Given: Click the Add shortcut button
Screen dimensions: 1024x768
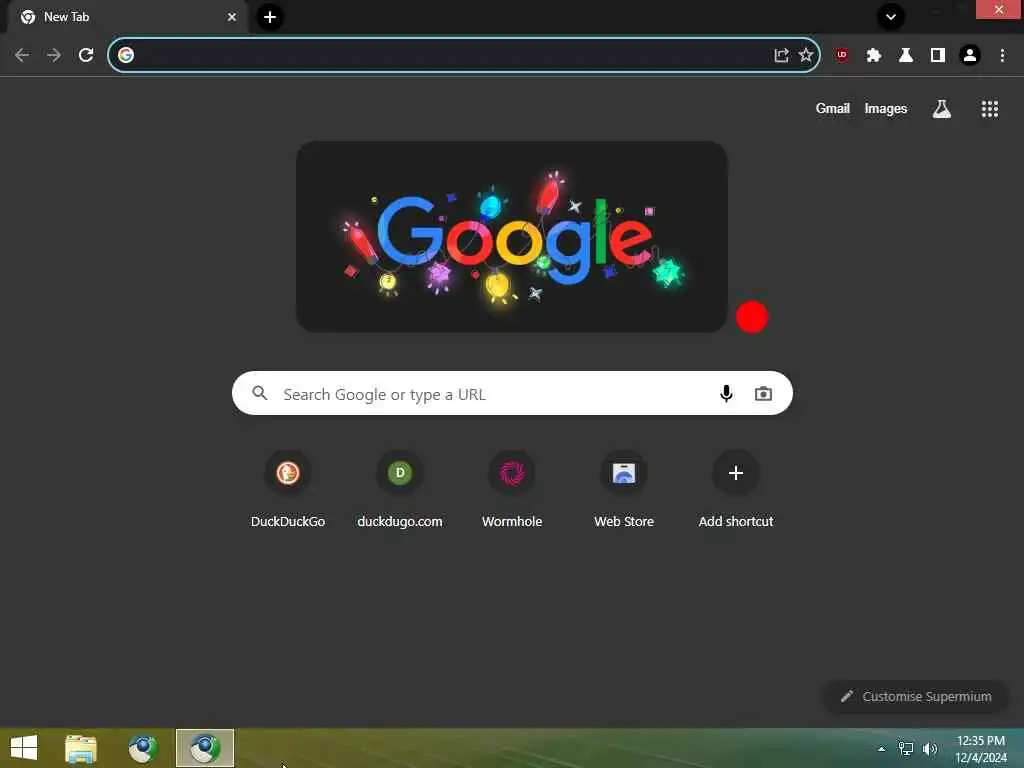Looking at the screenshot, I should click(736, 488).
